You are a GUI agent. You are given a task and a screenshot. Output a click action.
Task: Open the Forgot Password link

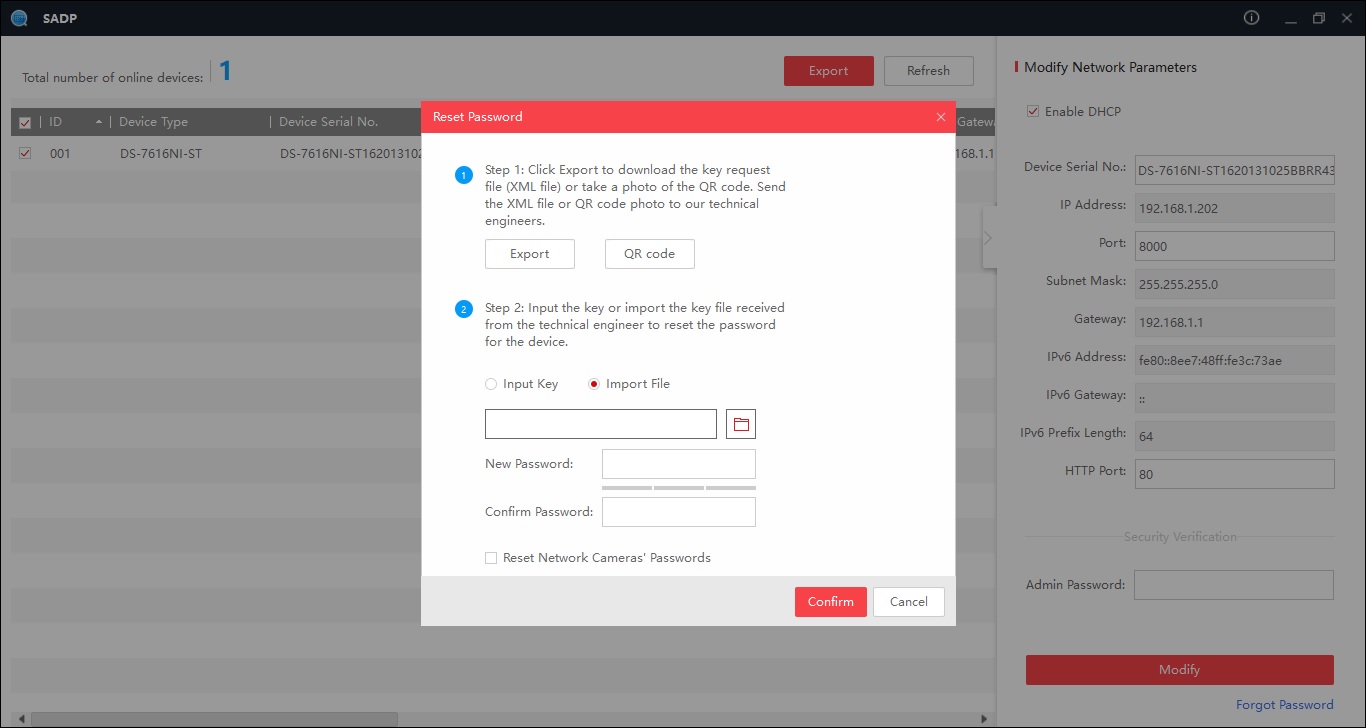tap(1284, 705)
